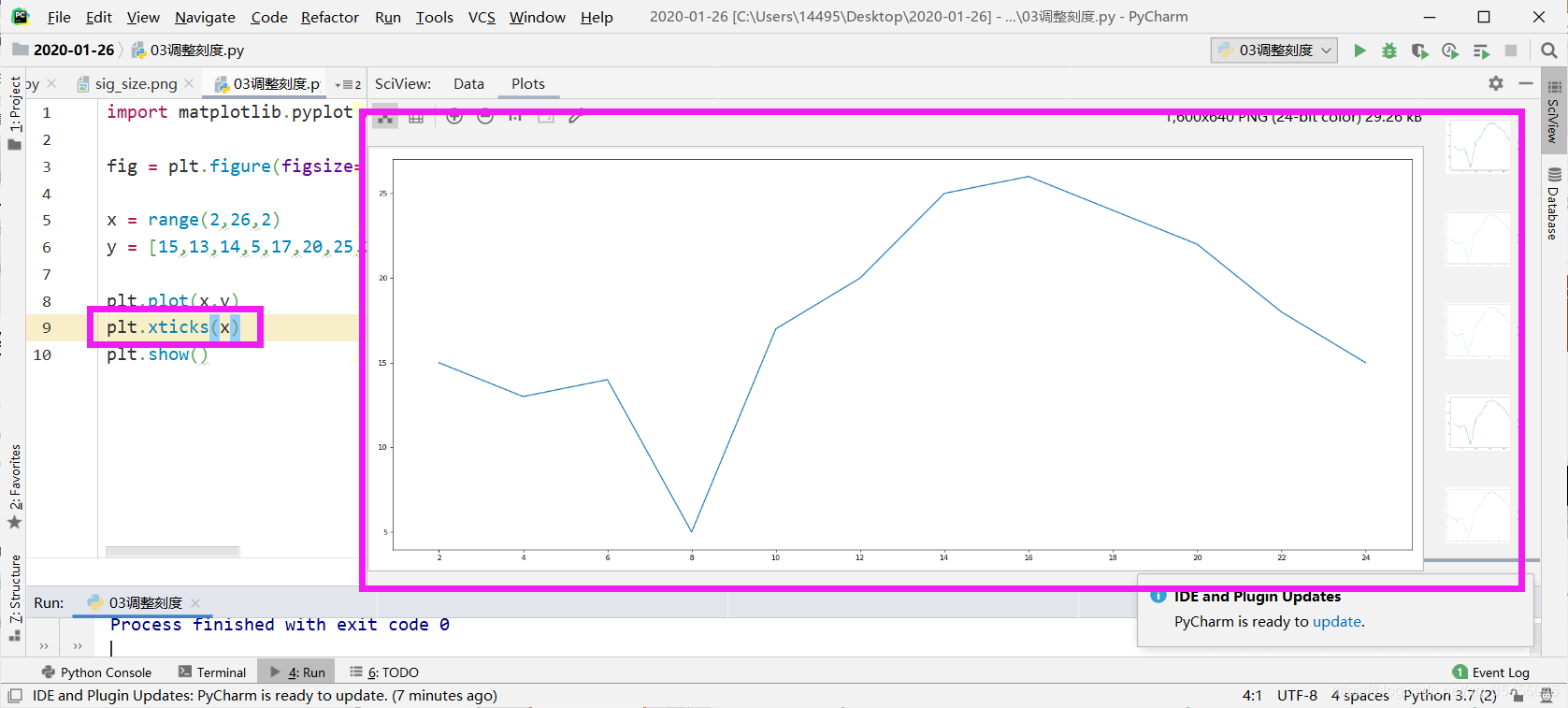
Task: Expand the second collapsed run toolbar chevron
Action: [78, 645]
